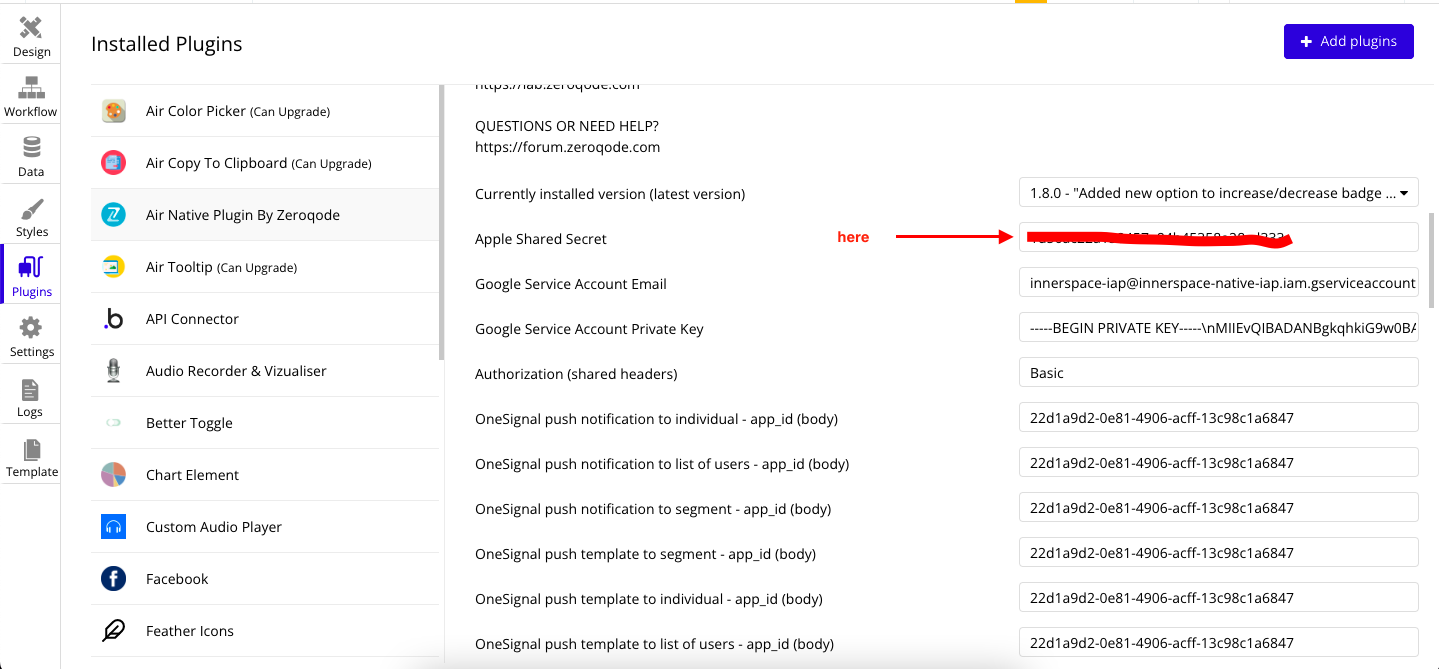Click the API Connector plugin icon
This screenshot has width=1439, height=669.
point(113,319)
